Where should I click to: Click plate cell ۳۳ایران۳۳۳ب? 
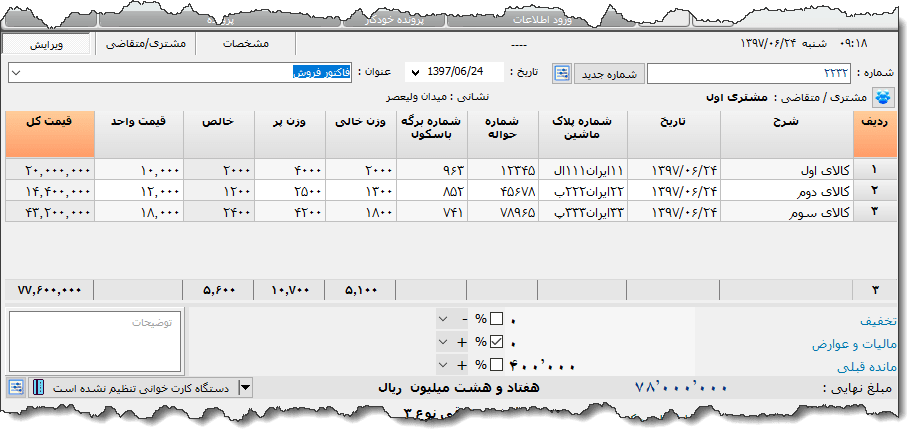583,211
